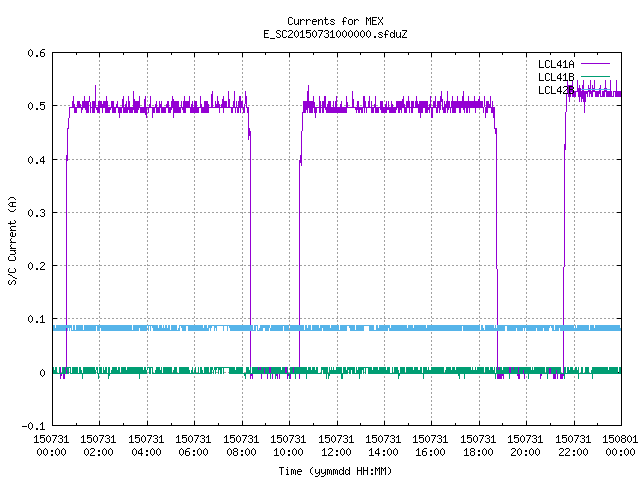This screenshot has height=480, width=640.
Task: Click the 0.1 y-axis tick label
Action: pos(36,319)
